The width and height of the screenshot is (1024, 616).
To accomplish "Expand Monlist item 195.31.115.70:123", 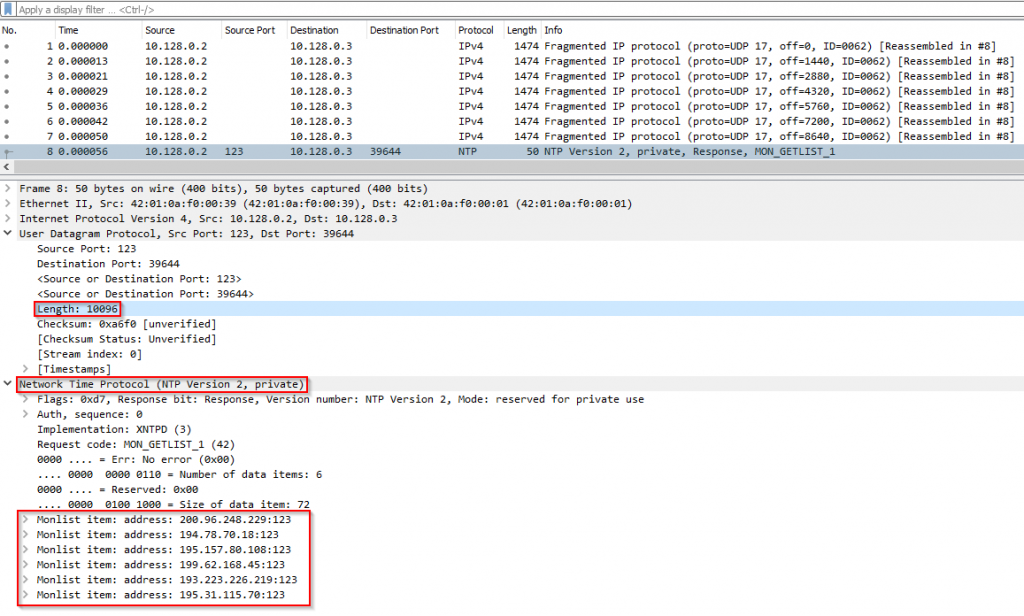I will (x=25, y=594).
